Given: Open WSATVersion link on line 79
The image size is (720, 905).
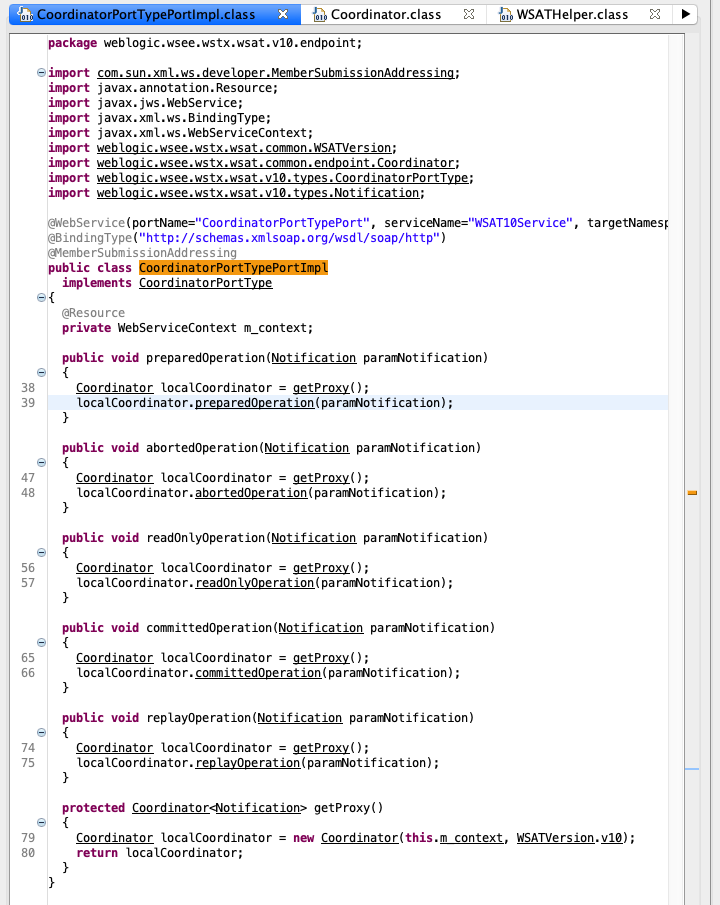Looking at the screenshot, I should click(x=555, y=838).
